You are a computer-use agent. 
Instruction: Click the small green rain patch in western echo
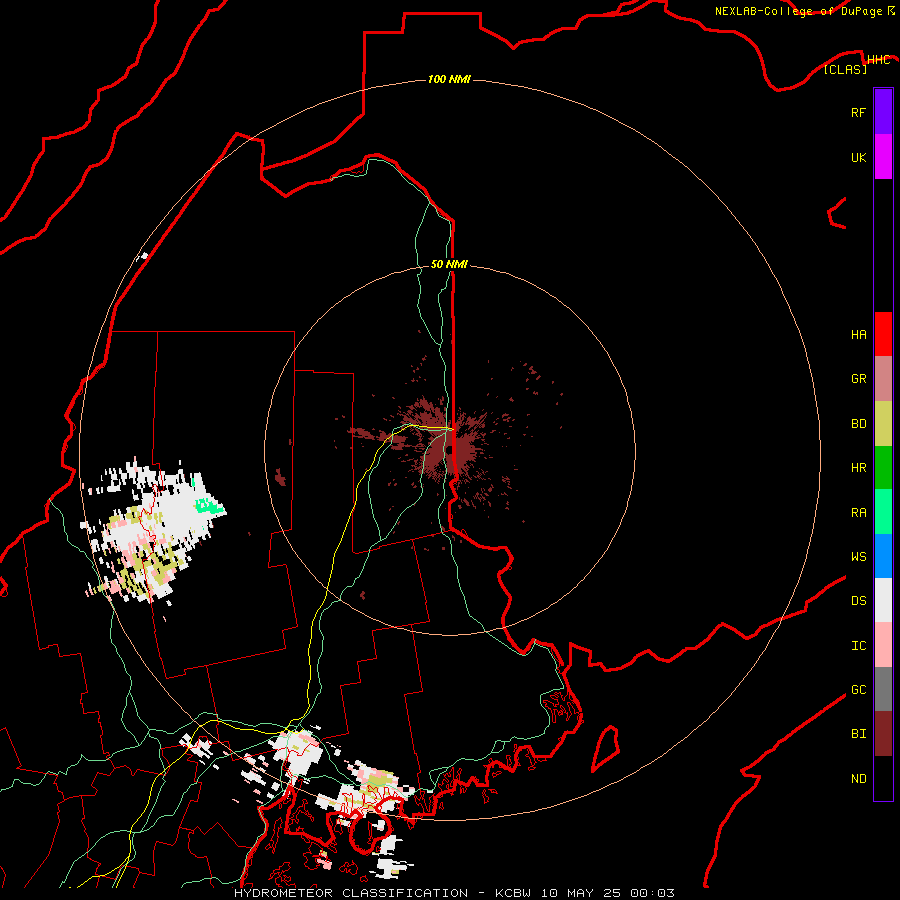(x=208, y=506)
